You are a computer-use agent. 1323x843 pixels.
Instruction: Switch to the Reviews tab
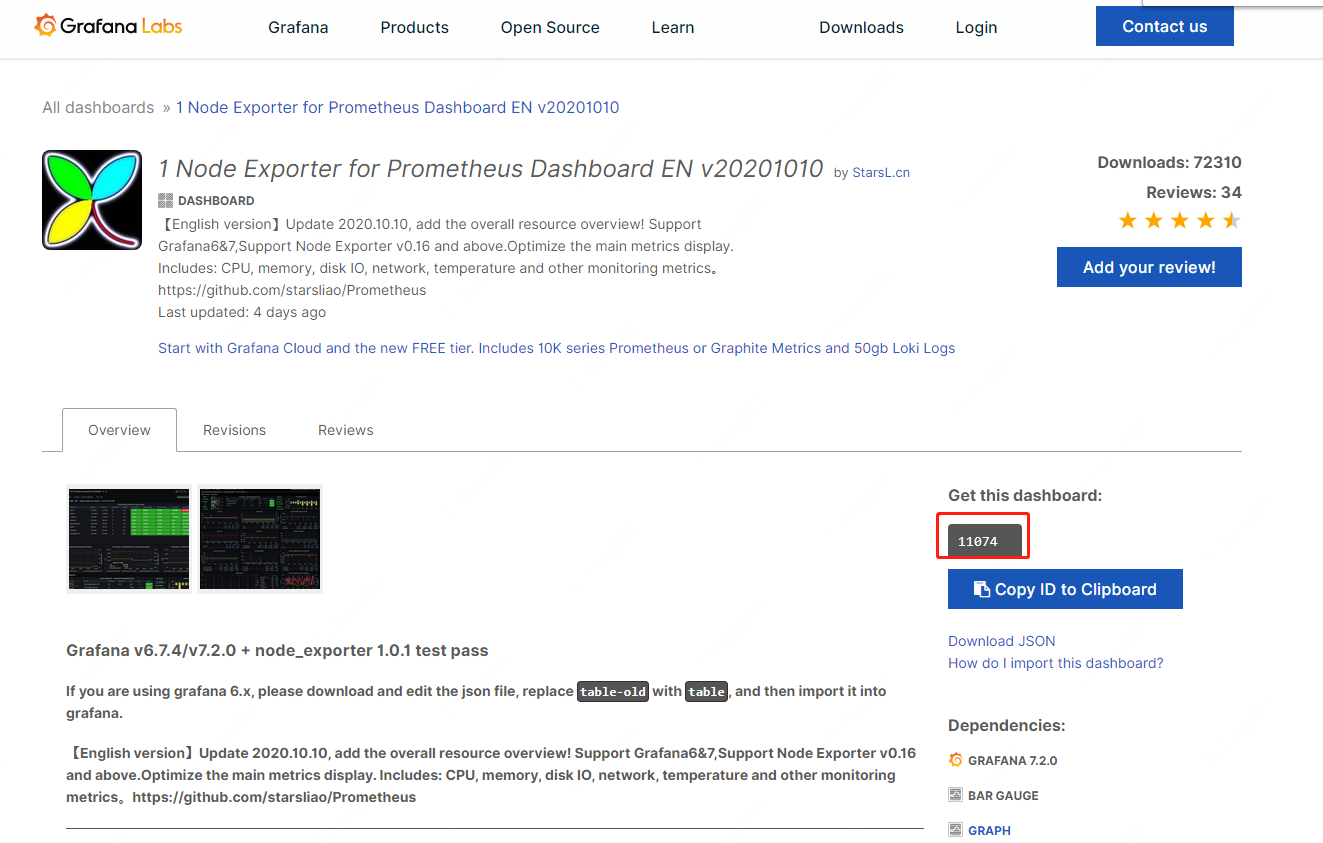pos(346,430)
